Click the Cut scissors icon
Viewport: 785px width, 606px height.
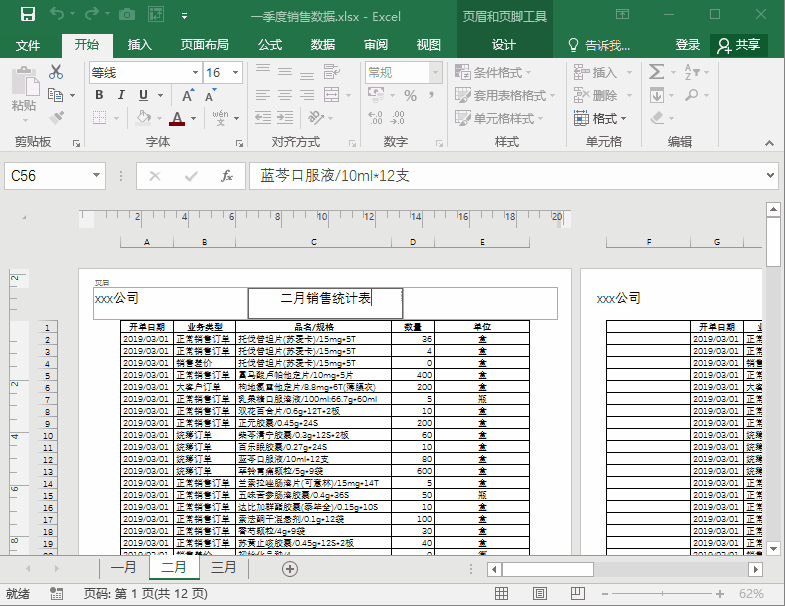tap(56, 72)
